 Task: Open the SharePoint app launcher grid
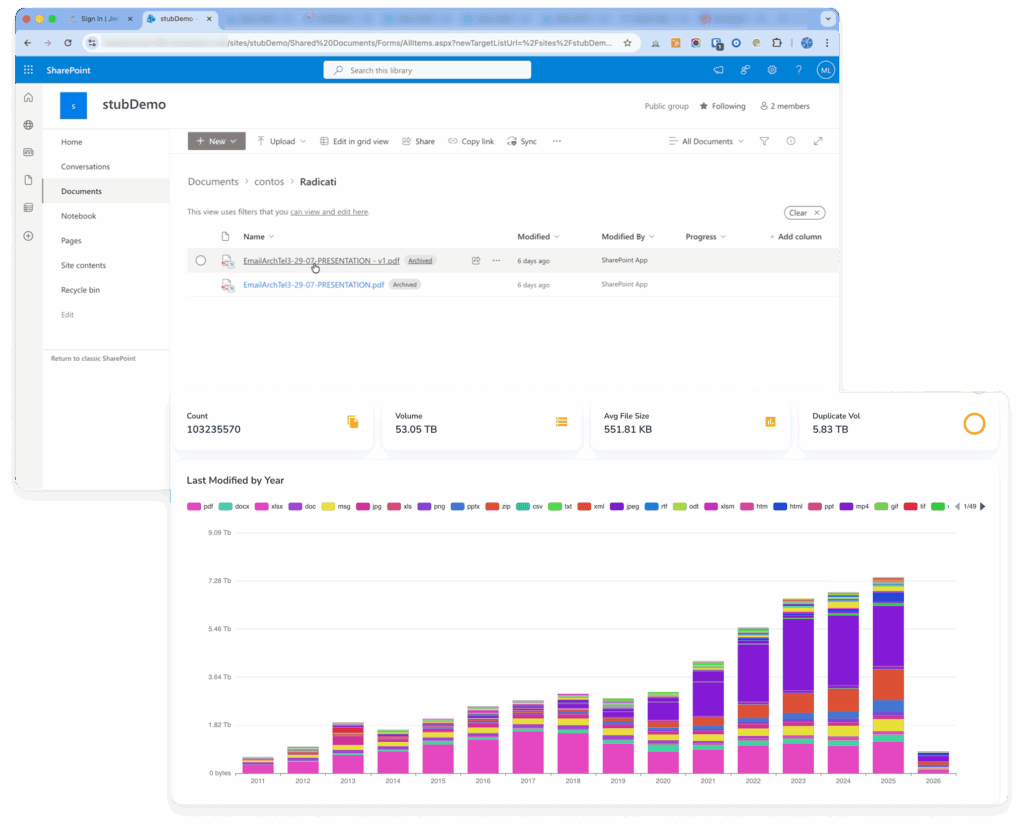tap(28, 70)
